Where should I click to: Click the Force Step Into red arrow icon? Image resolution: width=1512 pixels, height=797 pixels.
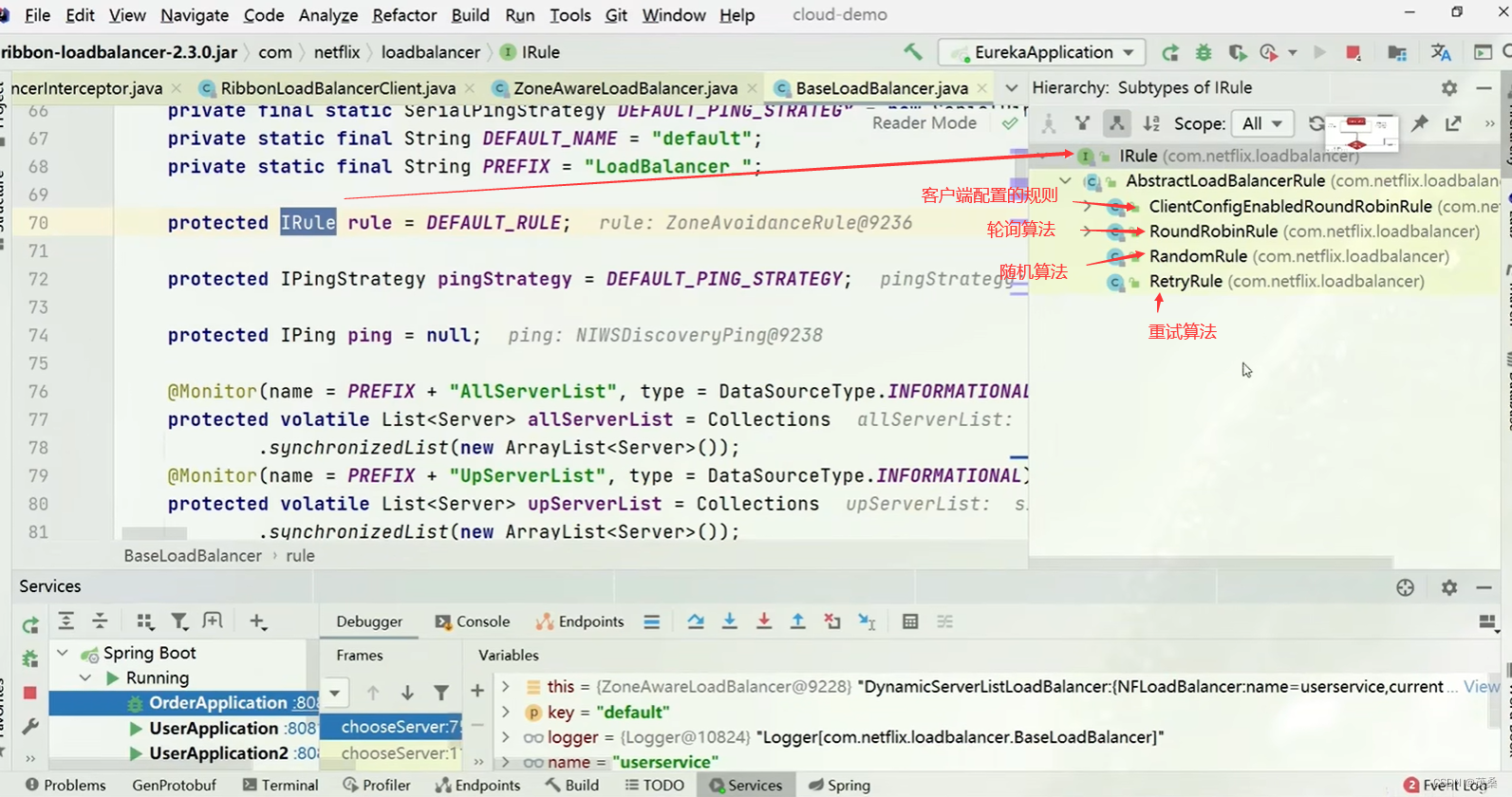tap(764, 621)
